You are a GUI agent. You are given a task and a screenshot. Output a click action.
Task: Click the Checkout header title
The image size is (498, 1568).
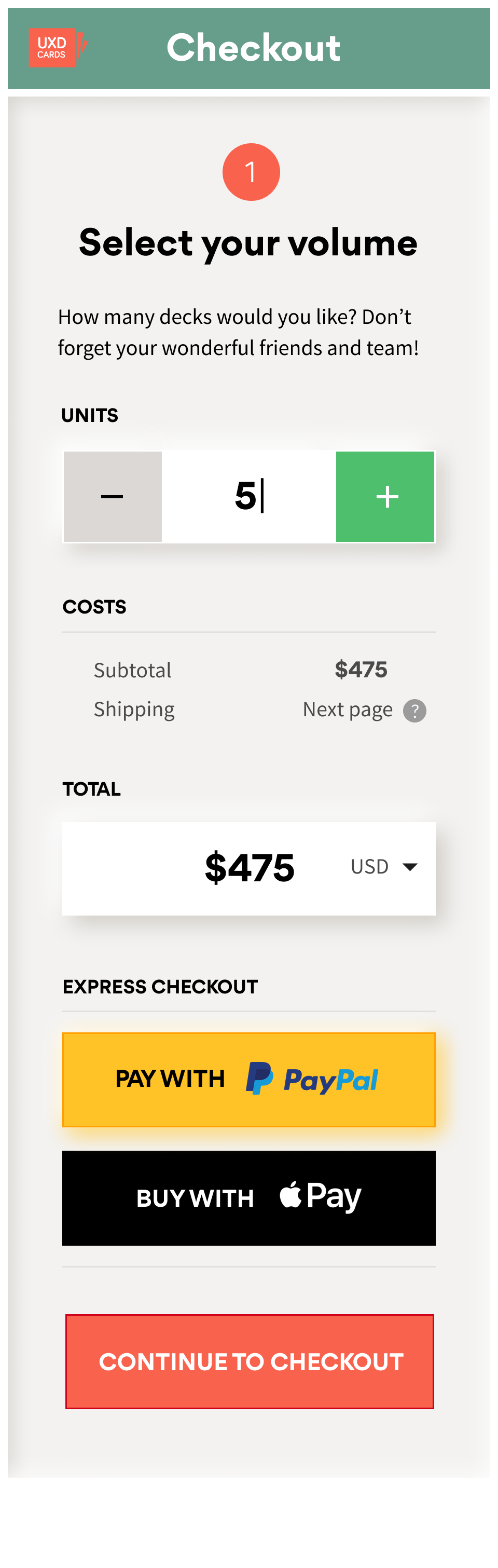click(254, 47)
